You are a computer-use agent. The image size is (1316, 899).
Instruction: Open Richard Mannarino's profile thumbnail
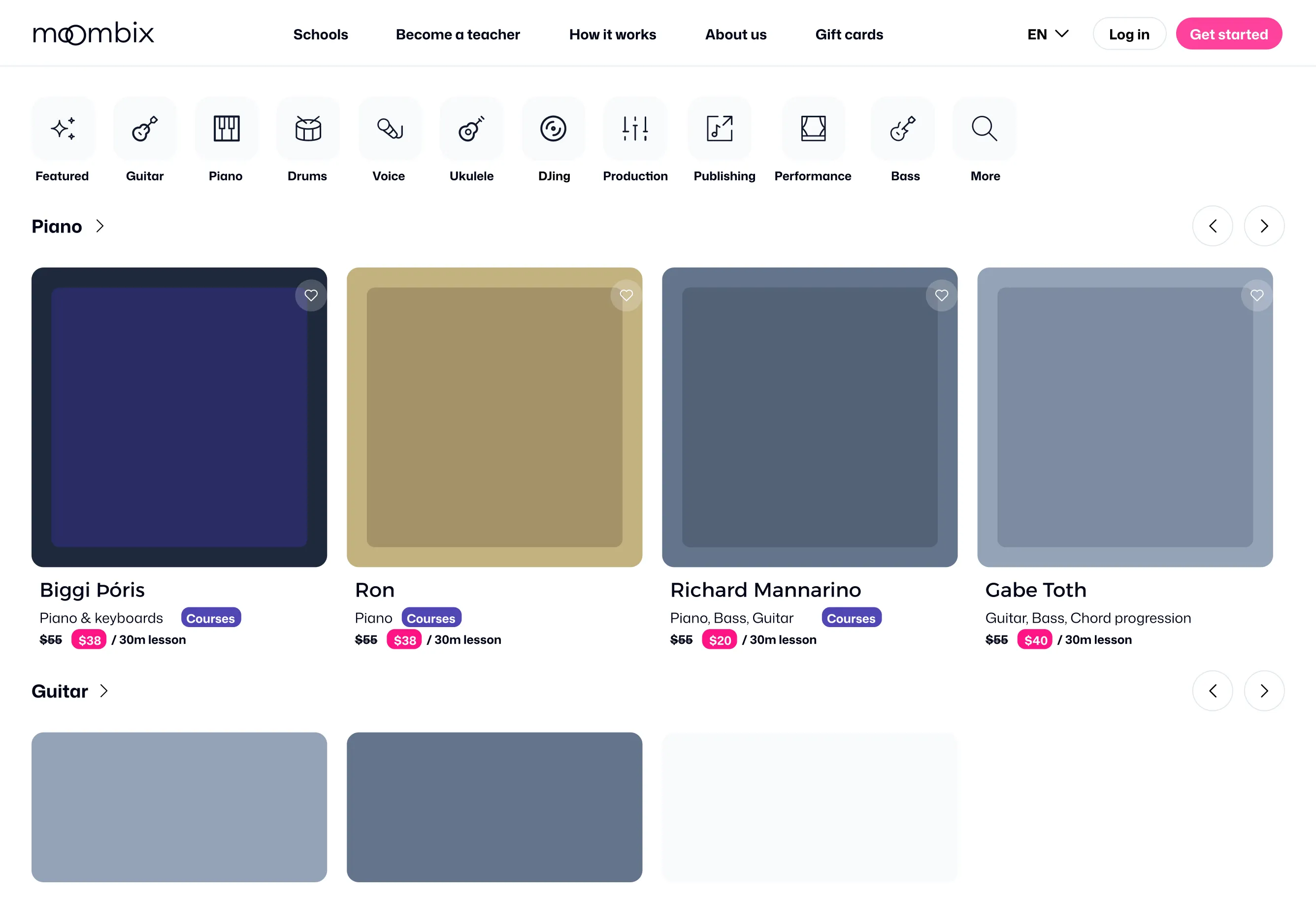click(809, 417)
